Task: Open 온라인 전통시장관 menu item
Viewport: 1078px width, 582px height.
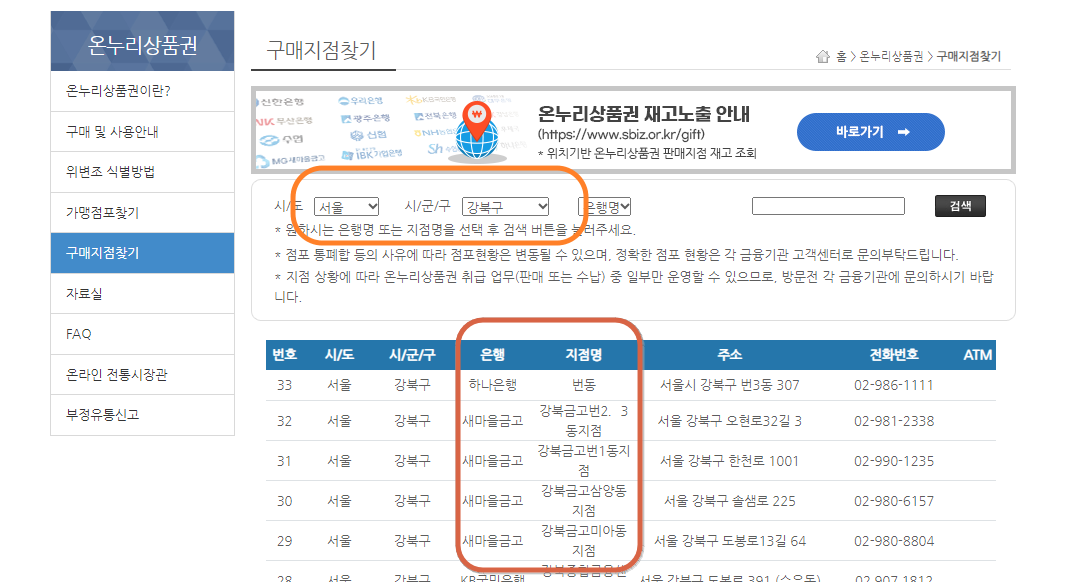Action: pyautogui.click(x=142, y=374)
